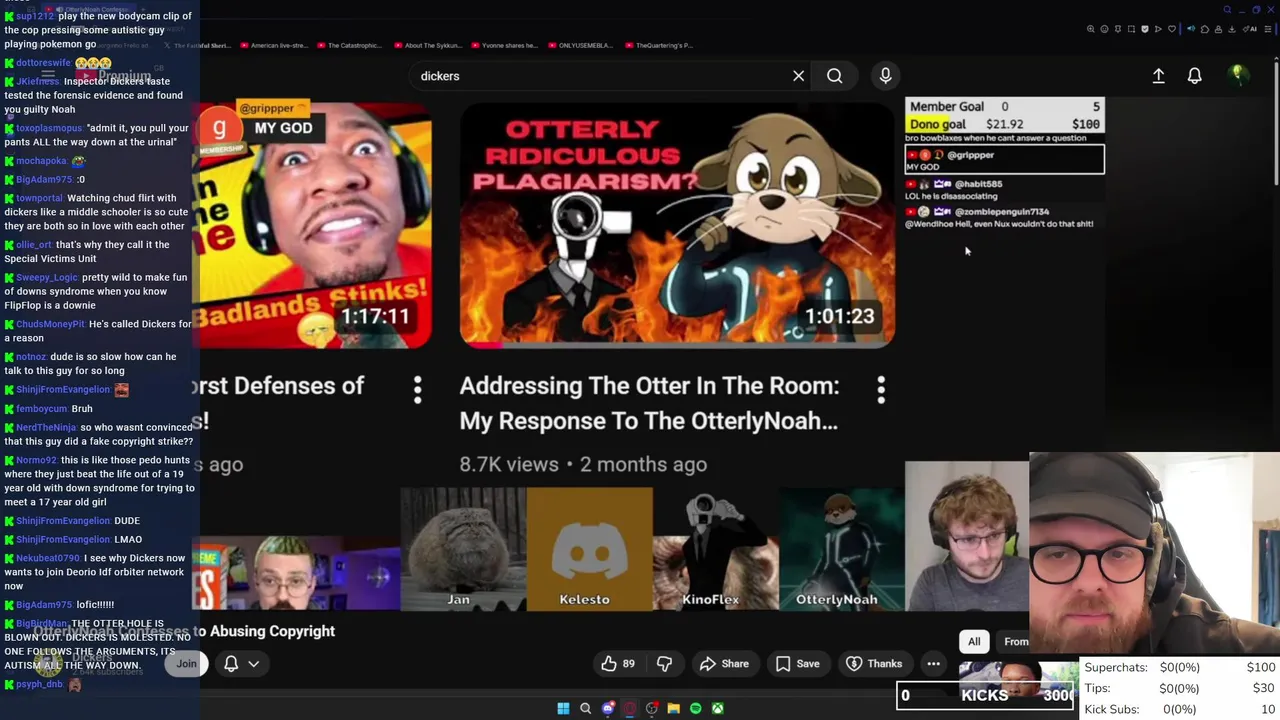Click the browser profile person icon

pyautogui.click(x=1218, y=29)
